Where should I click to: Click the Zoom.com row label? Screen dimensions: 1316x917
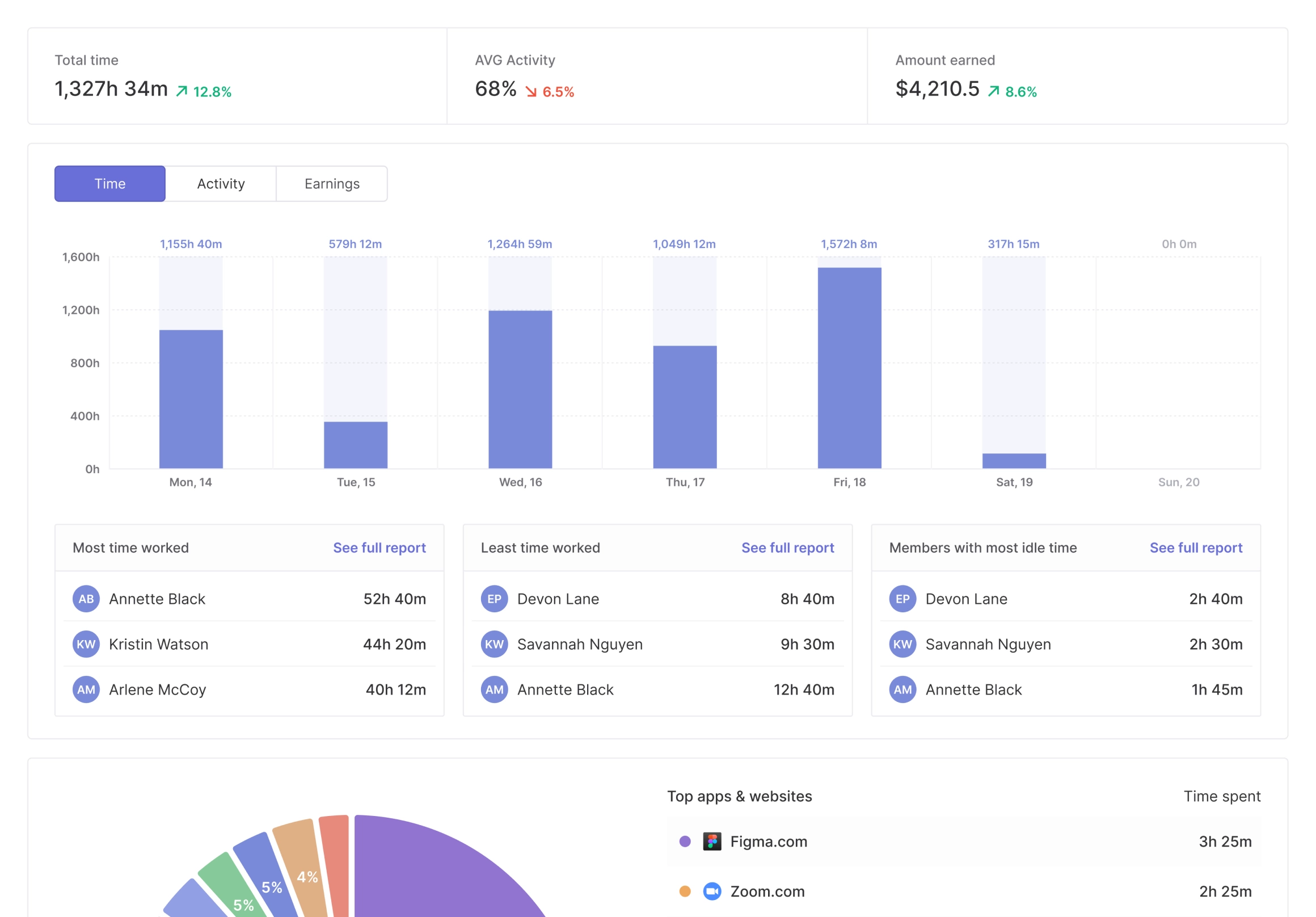pyautogui.click(x=767, y=891)
